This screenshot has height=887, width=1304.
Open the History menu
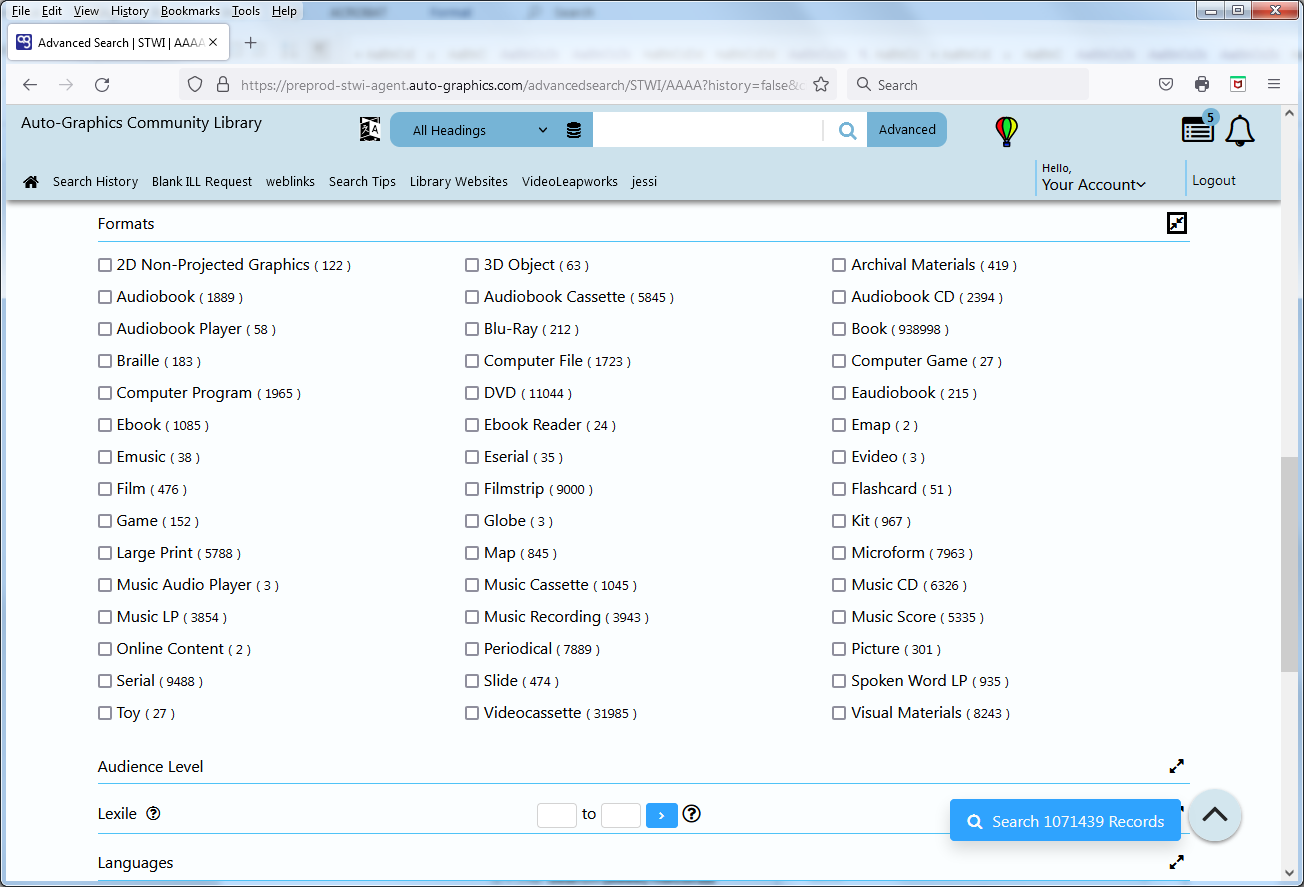130,10
